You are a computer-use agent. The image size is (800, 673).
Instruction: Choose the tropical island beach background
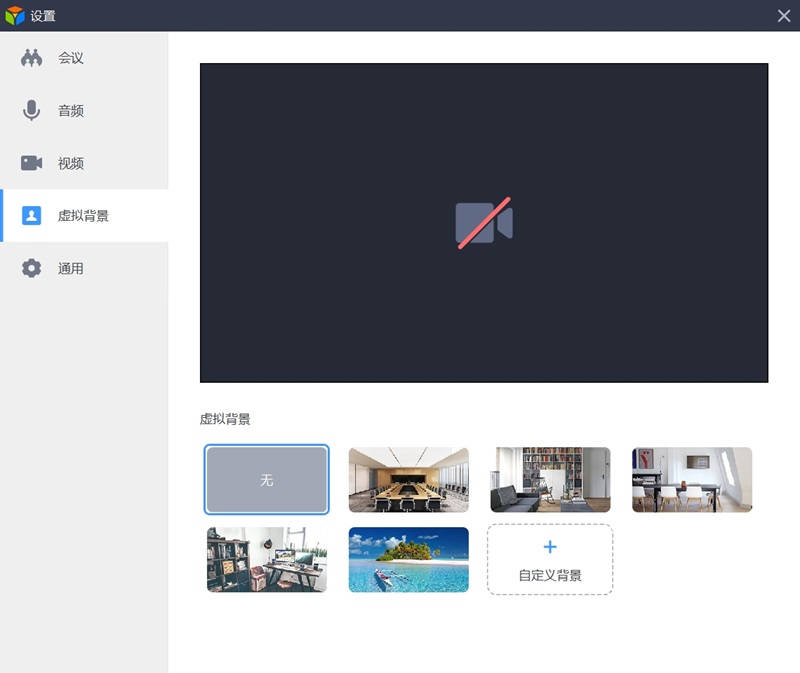[x=408, y=560]
